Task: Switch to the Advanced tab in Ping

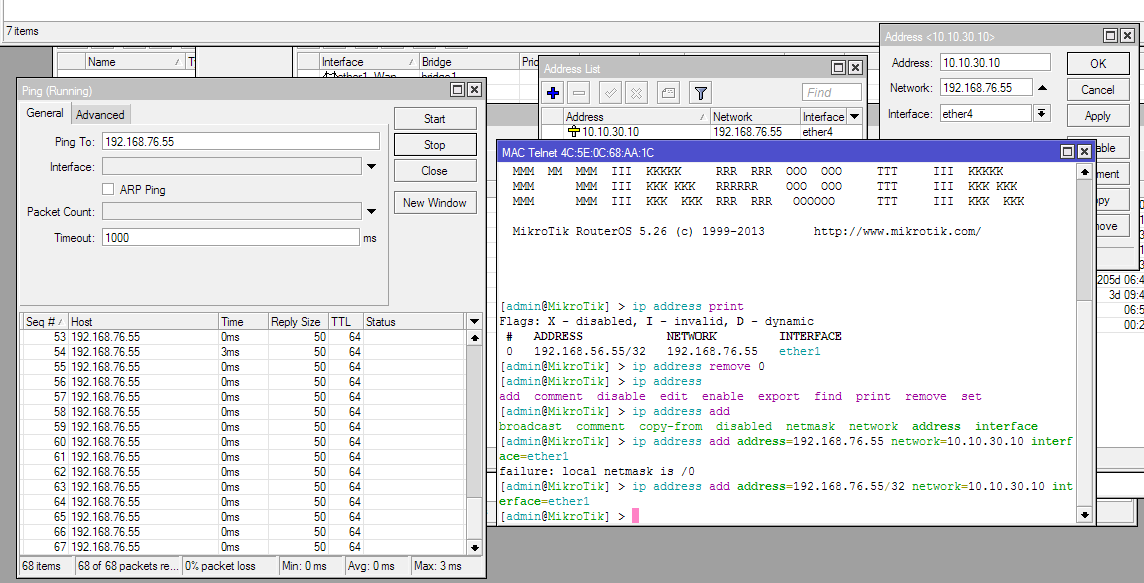Action: (100, 113)
